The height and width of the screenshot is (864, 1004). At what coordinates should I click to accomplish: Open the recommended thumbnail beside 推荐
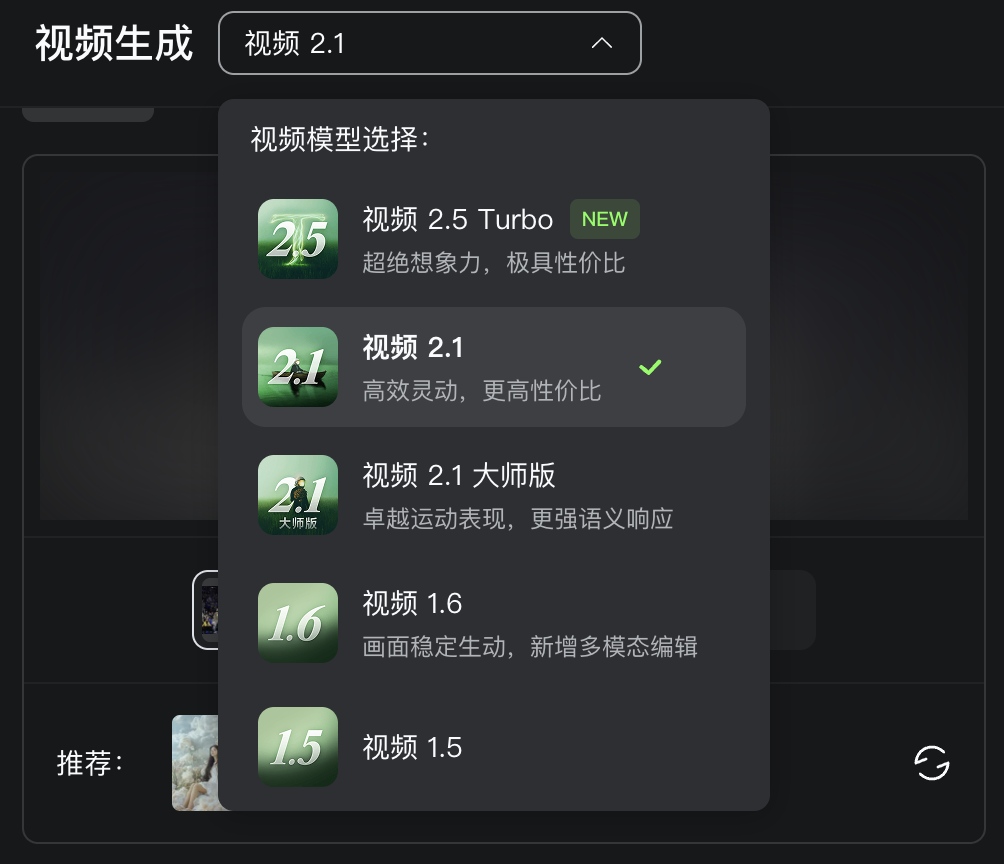coord(195,763)
